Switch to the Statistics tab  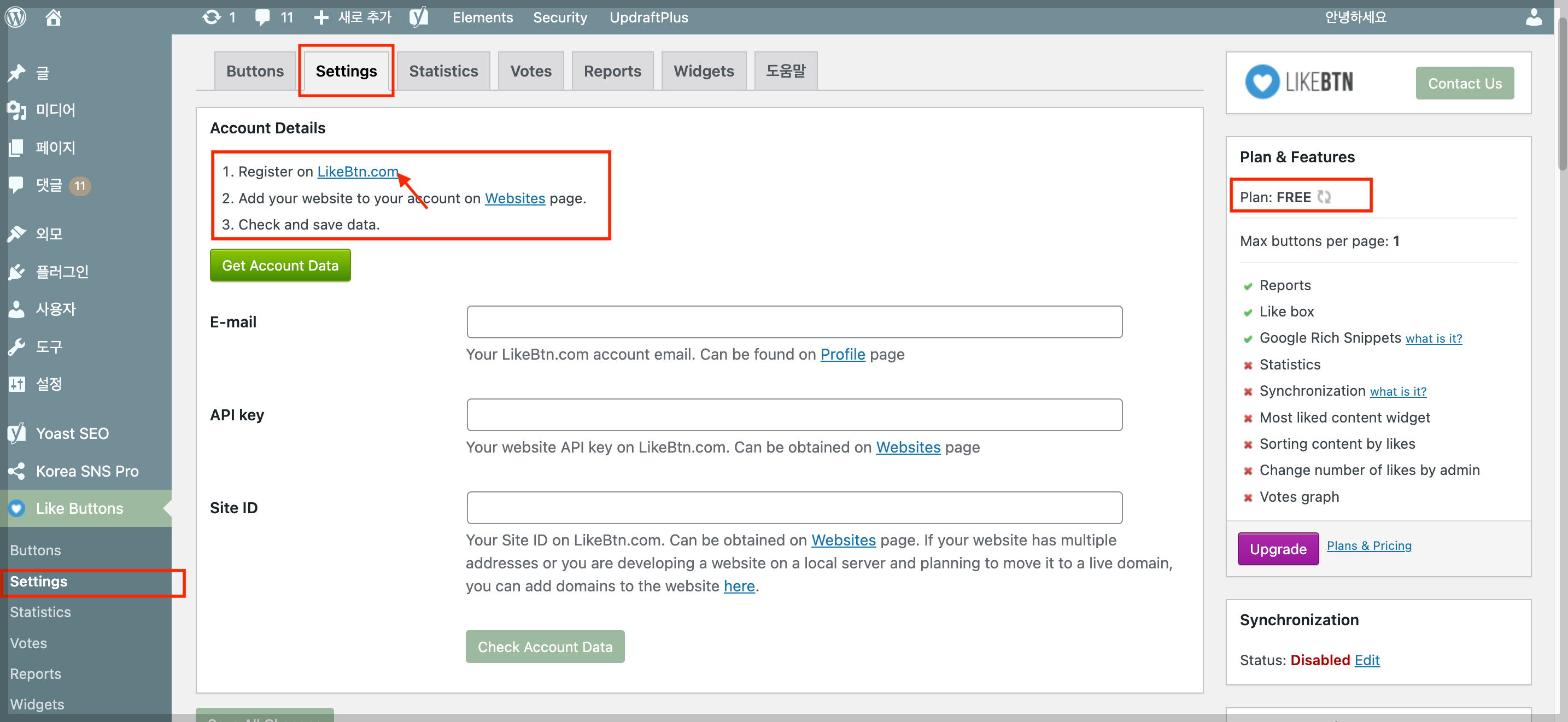pos(443,71)
